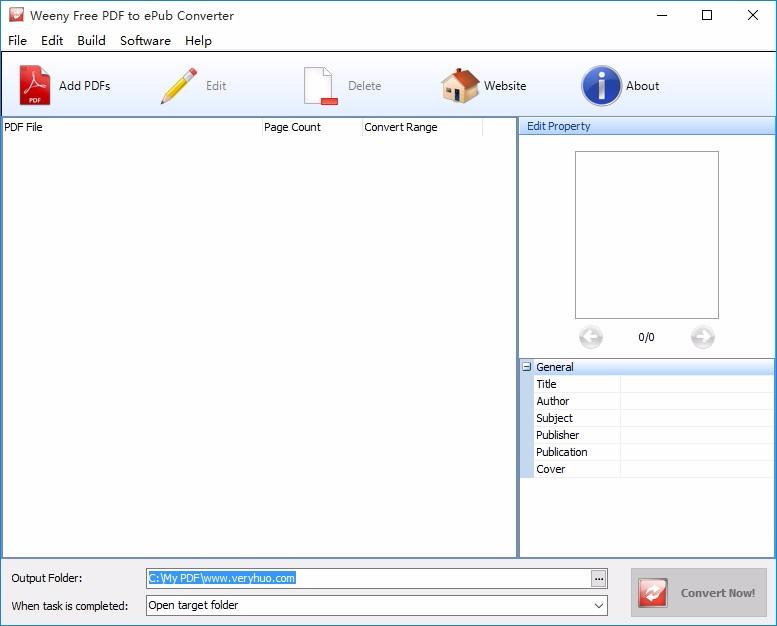Screen dimensions: 777x626
Task: Click the Add PDFs red PDF icon
Action: [35, 85]
